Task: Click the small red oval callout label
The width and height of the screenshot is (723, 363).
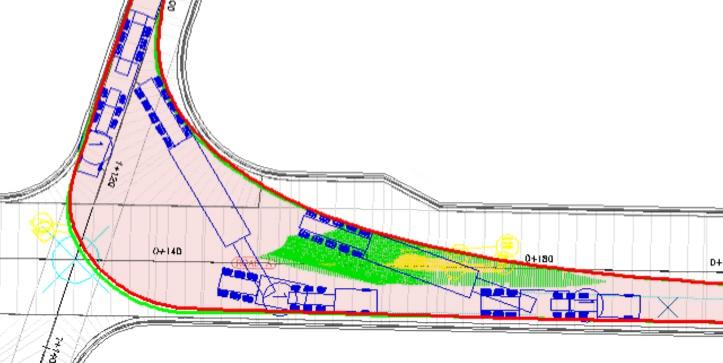Action: tap(254, 263)
